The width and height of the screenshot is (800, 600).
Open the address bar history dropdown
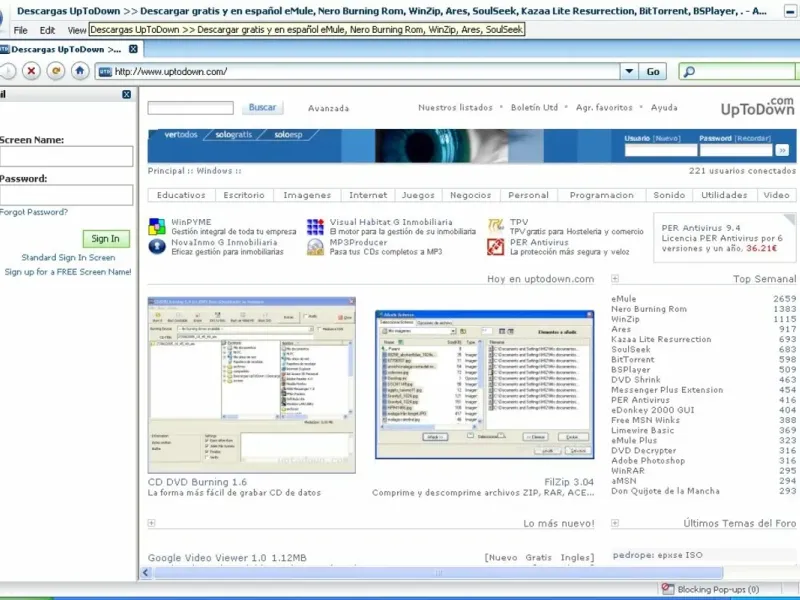629,71
